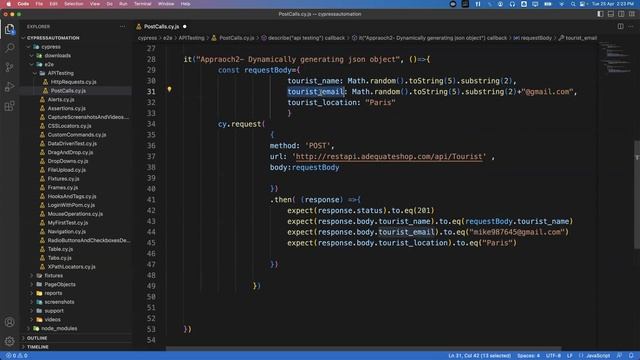
Task: Open Explorer views and more actions ellipsis
Action: (122, 27)
